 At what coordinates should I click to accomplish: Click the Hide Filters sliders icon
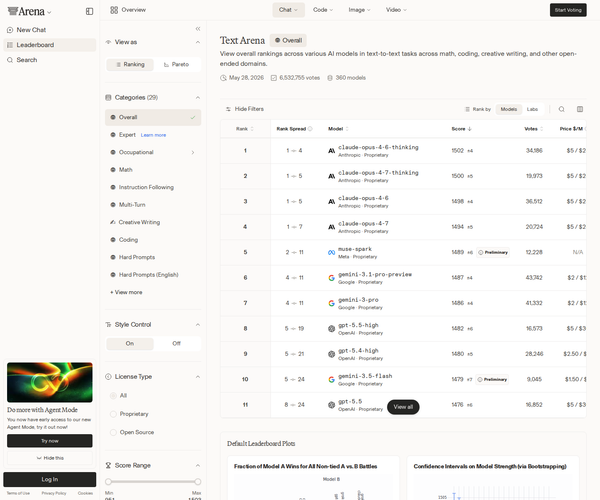click(228, 109)
